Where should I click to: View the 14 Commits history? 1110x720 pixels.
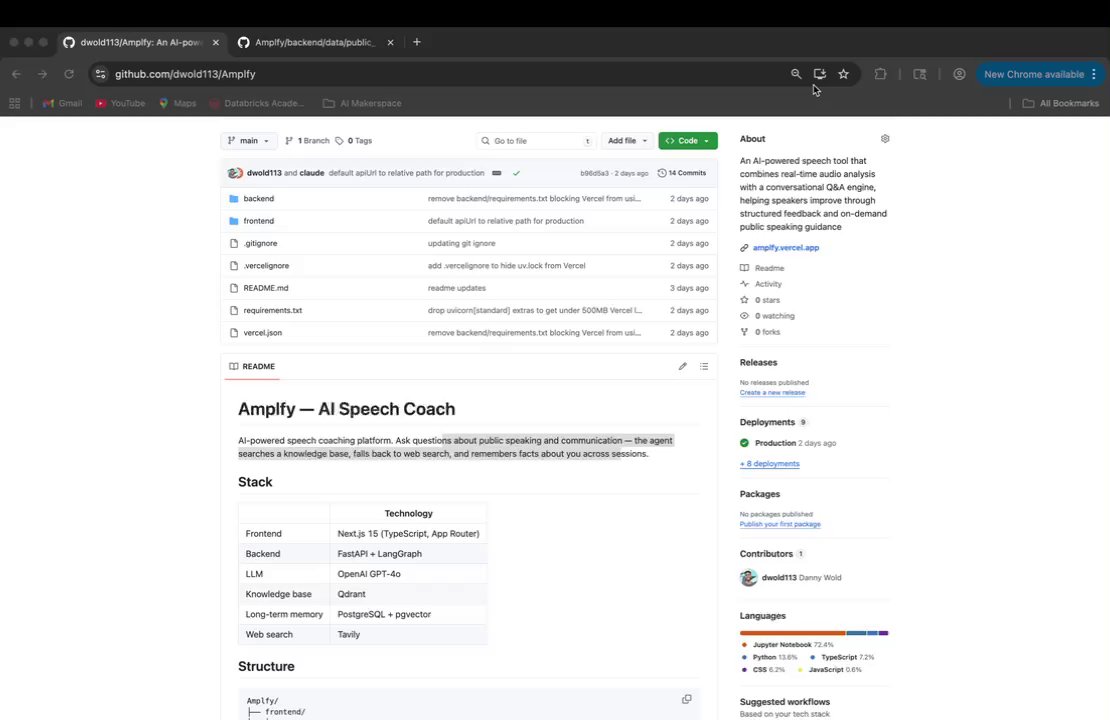682,173
